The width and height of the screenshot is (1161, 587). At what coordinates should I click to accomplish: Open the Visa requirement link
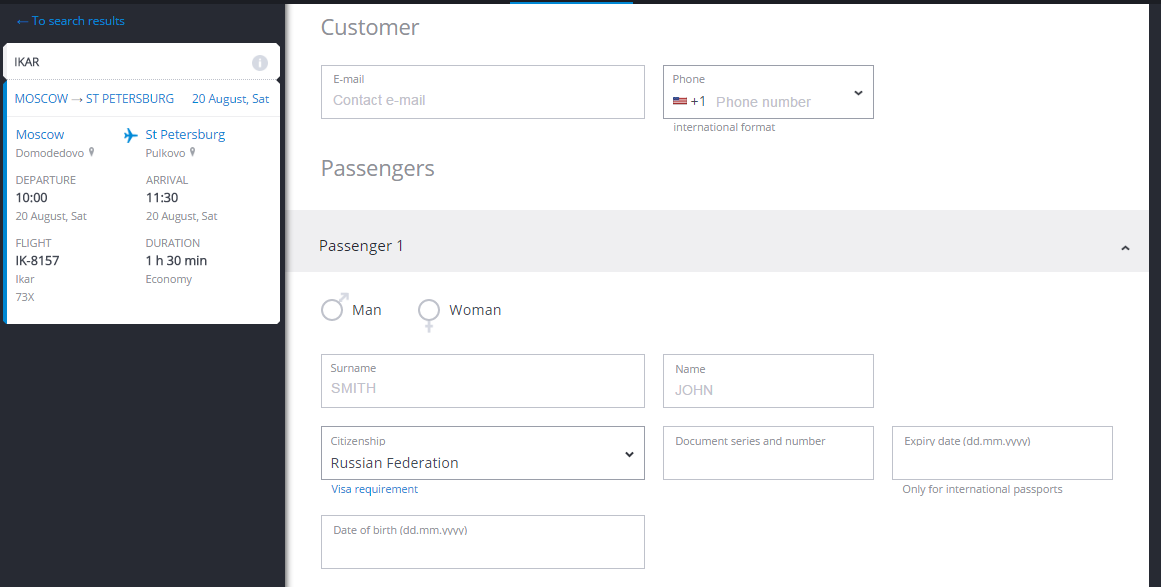tap(374, 489)
